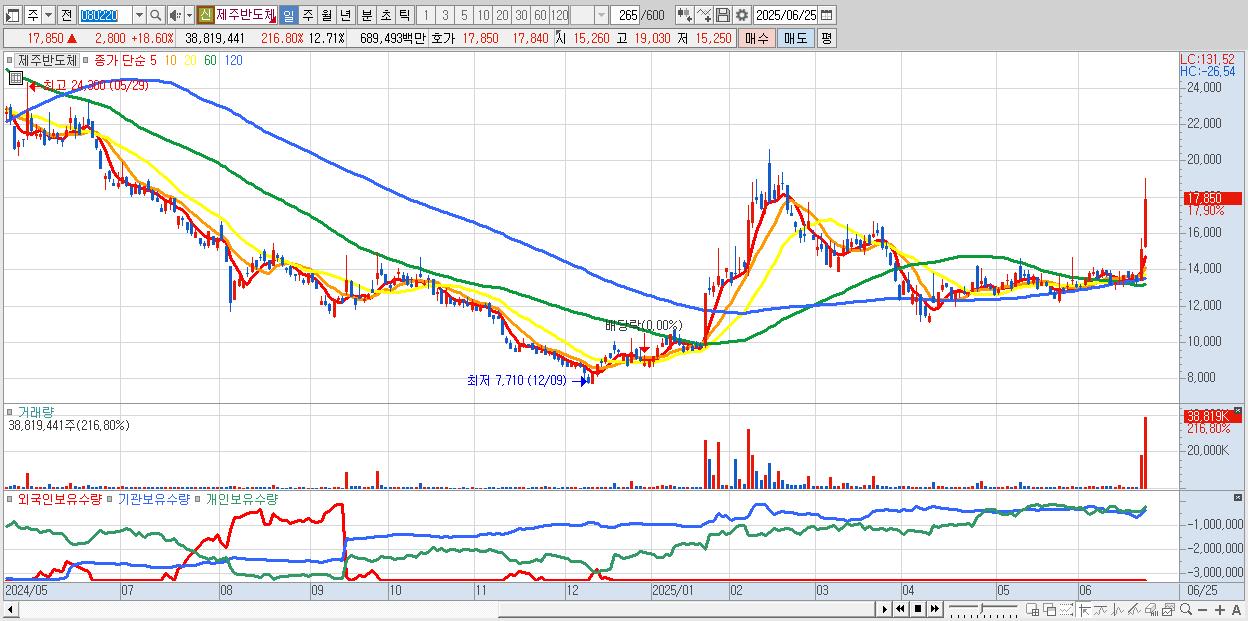
Task: Open the dropdown arrow after interval 120
Action: [601, 15]
